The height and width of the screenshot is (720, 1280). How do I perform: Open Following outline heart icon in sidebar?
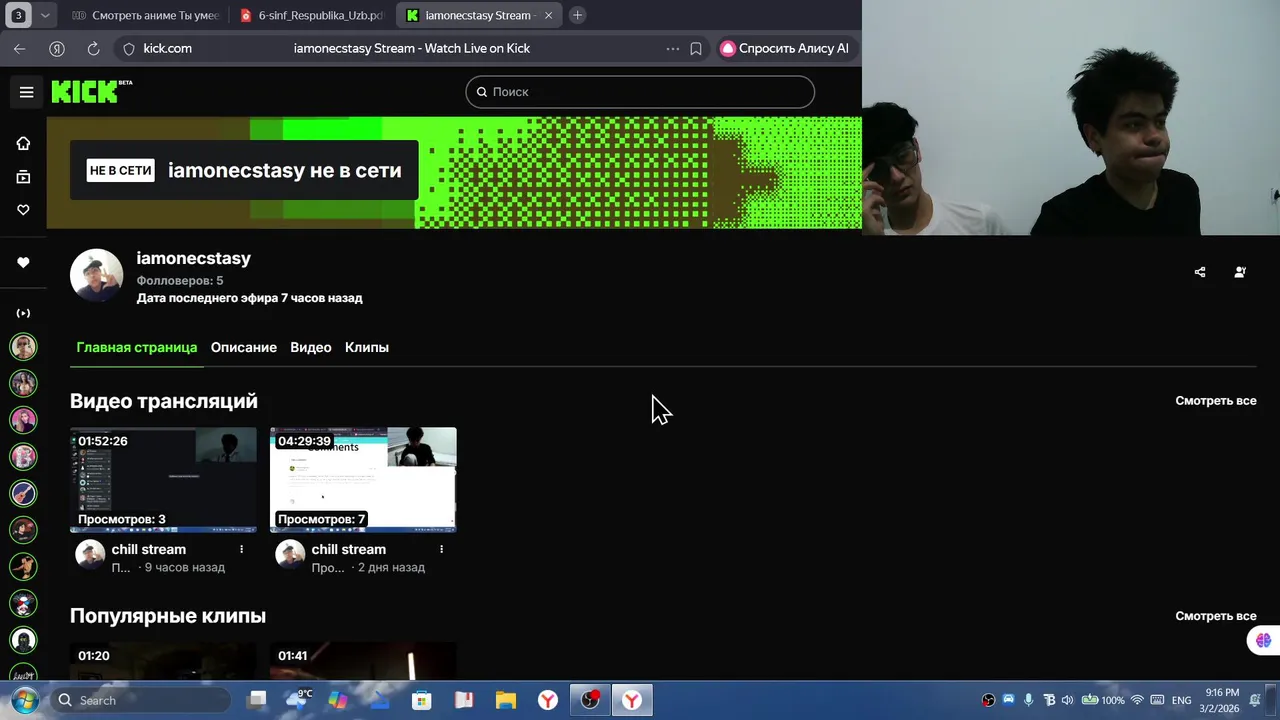(23, 210)
